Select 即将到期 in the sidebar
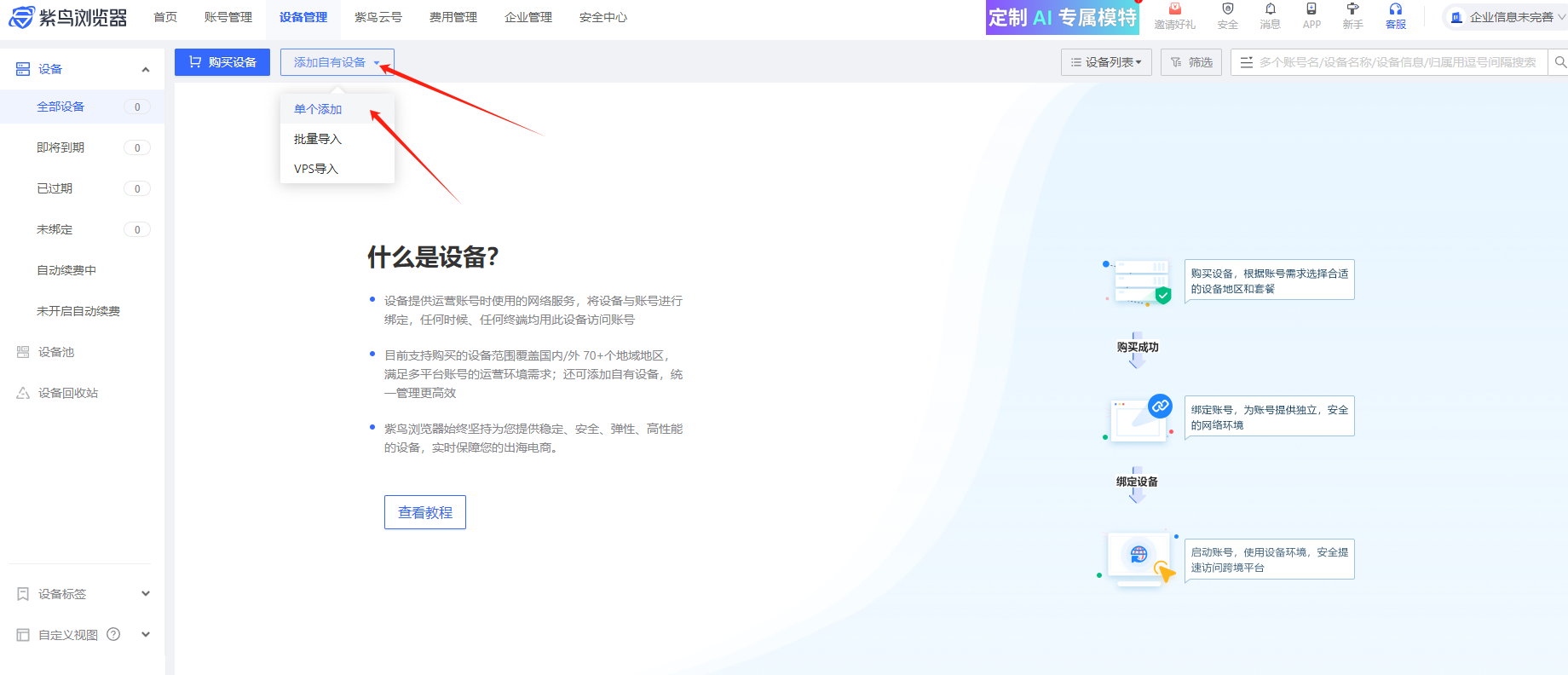This screenshot has width=1568, height=675. tap(82, 147)
